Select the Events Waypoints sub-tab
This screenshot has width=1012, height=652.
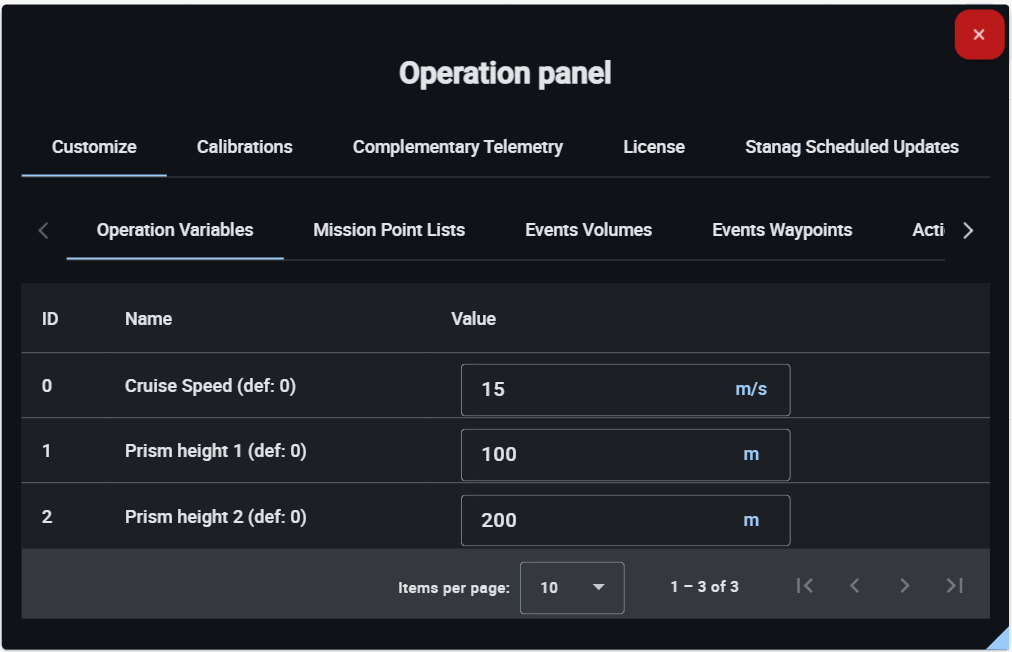click(782, 230)
